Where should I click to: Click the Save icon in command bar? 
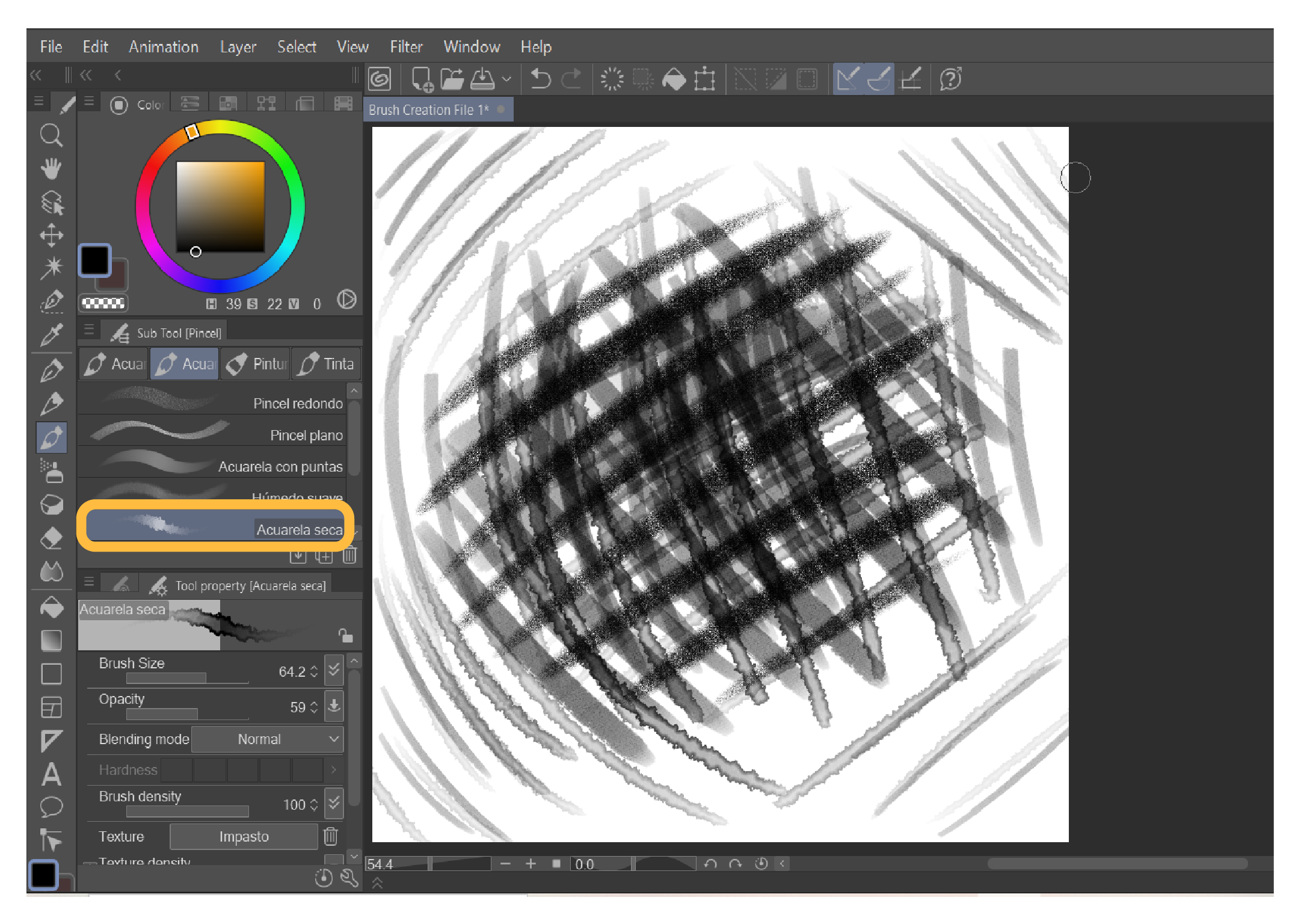[x=482, y=79]
